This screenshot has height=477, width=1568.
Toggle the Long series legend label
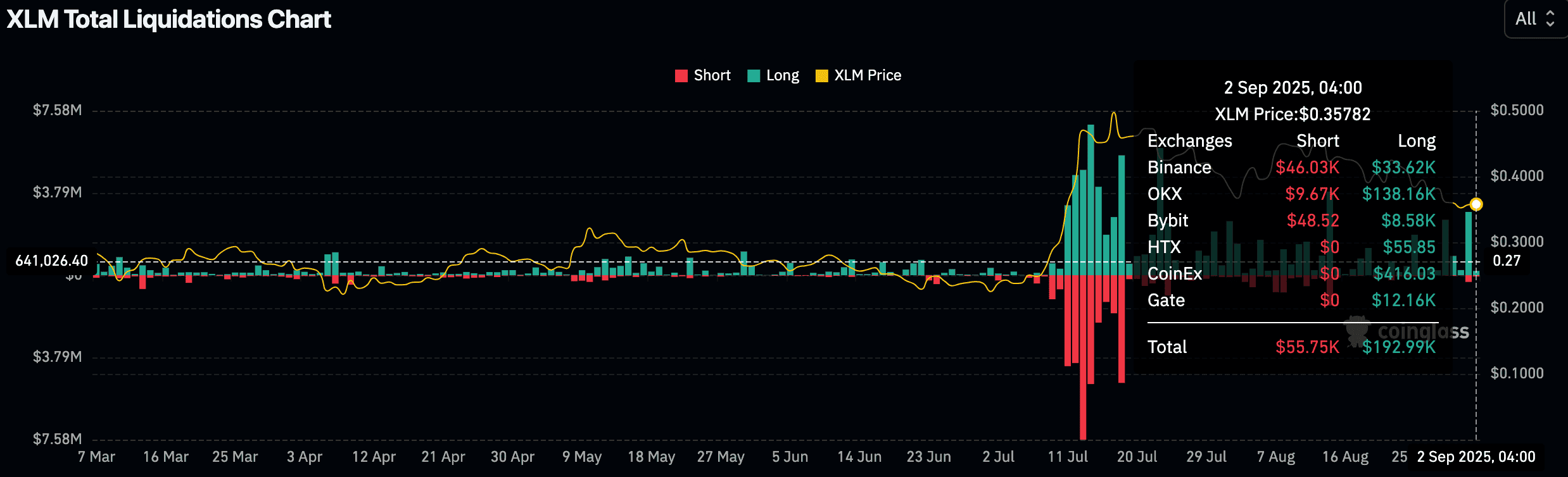point(783,75)
